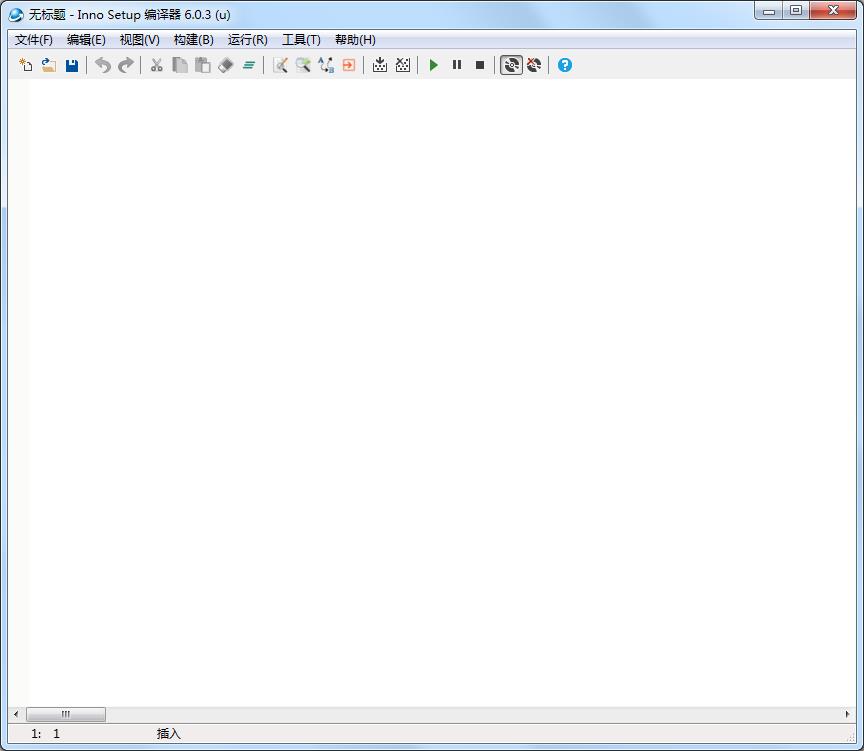Click the green select-all lines icon
This screenshot has width=864, height=751.
click(249, 65)
